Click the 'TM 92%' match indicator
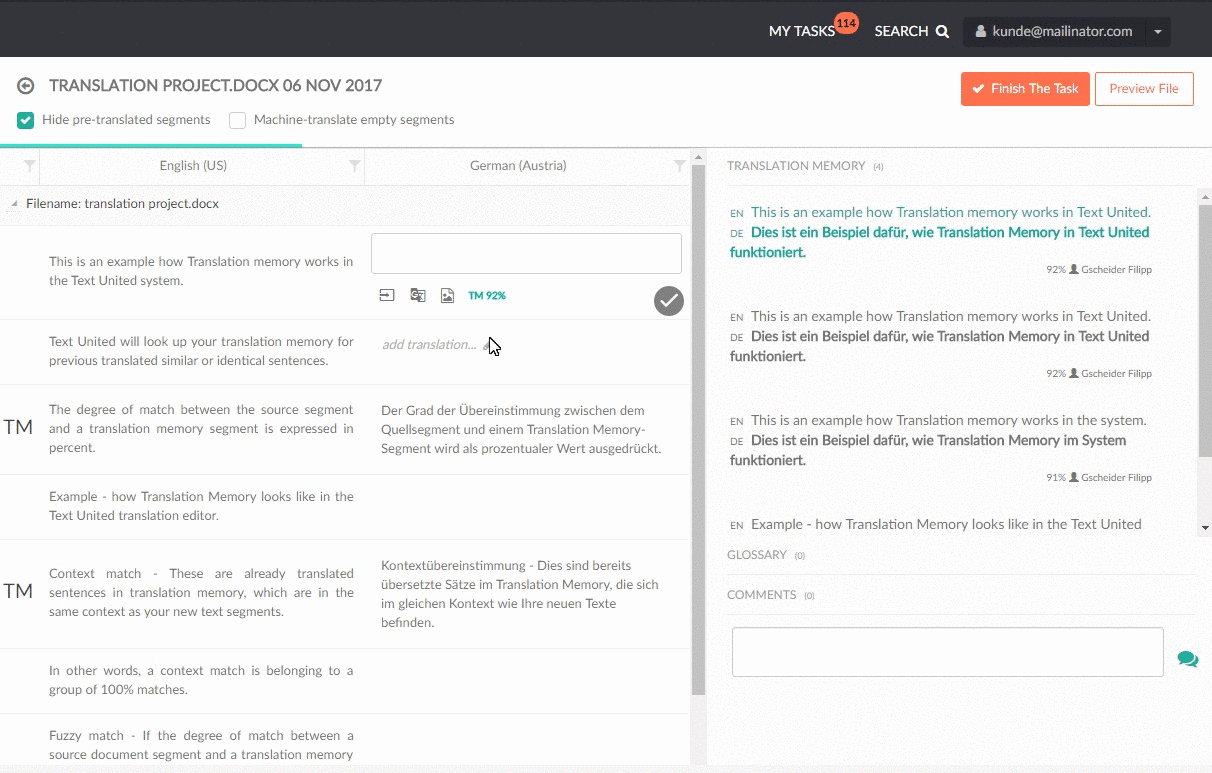1212x773 pixels. click(x=487, y=296)
